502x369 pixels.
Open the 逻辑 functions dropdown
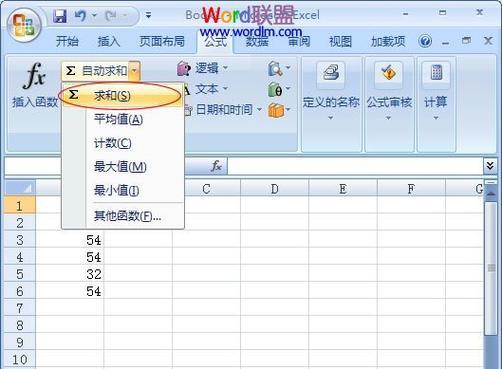click(203, 68)
